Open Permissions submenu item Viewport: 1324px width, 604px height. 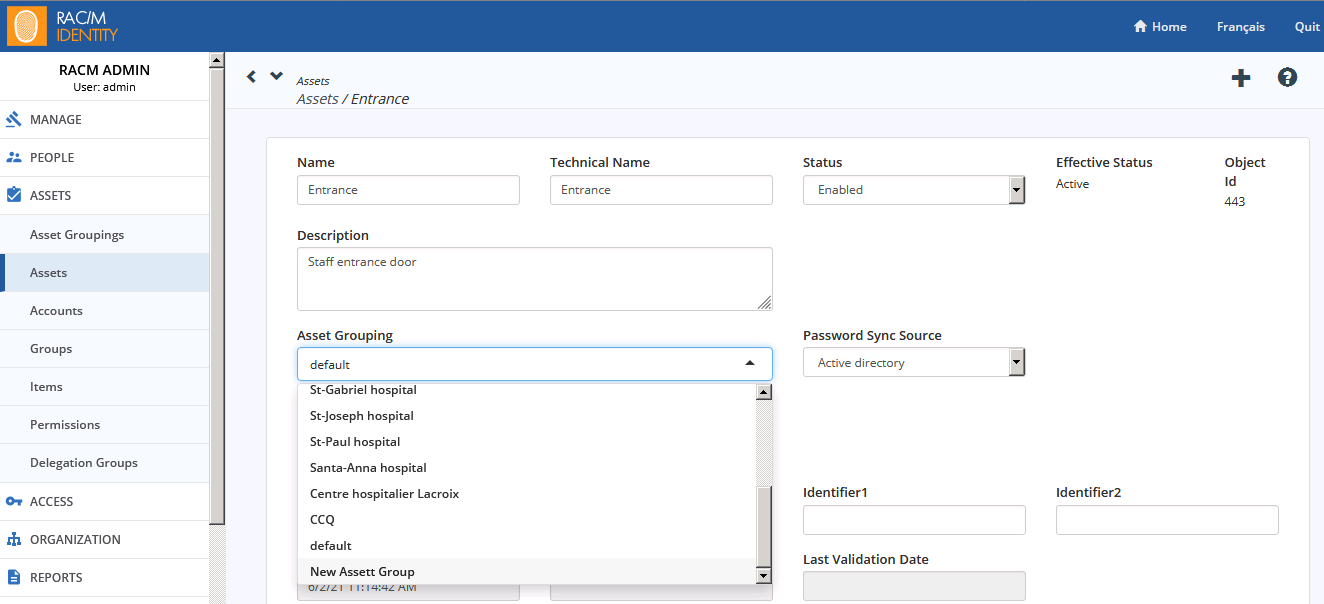coord(105,424)
